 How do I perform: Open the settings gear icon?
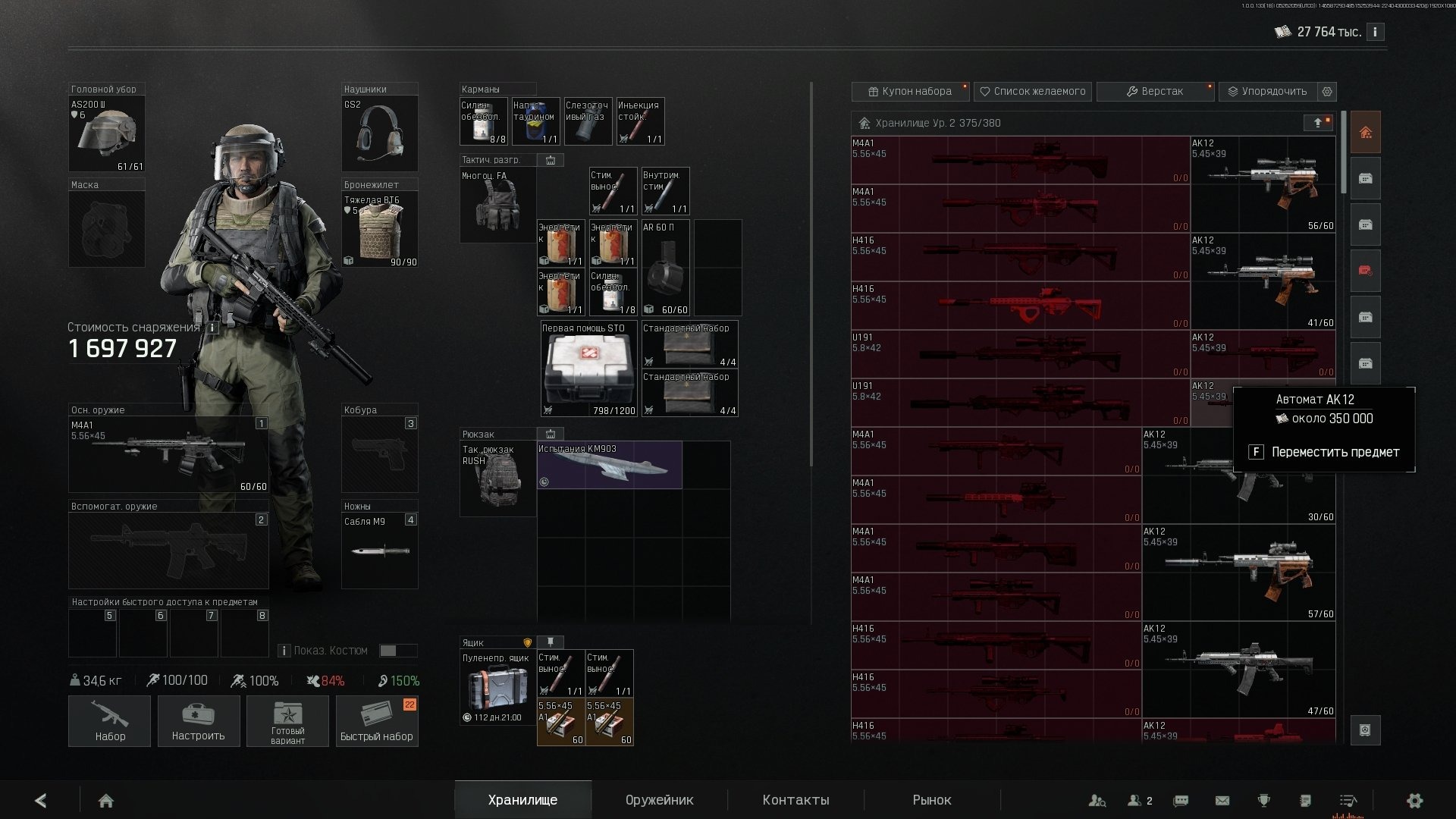[1414, 800]
